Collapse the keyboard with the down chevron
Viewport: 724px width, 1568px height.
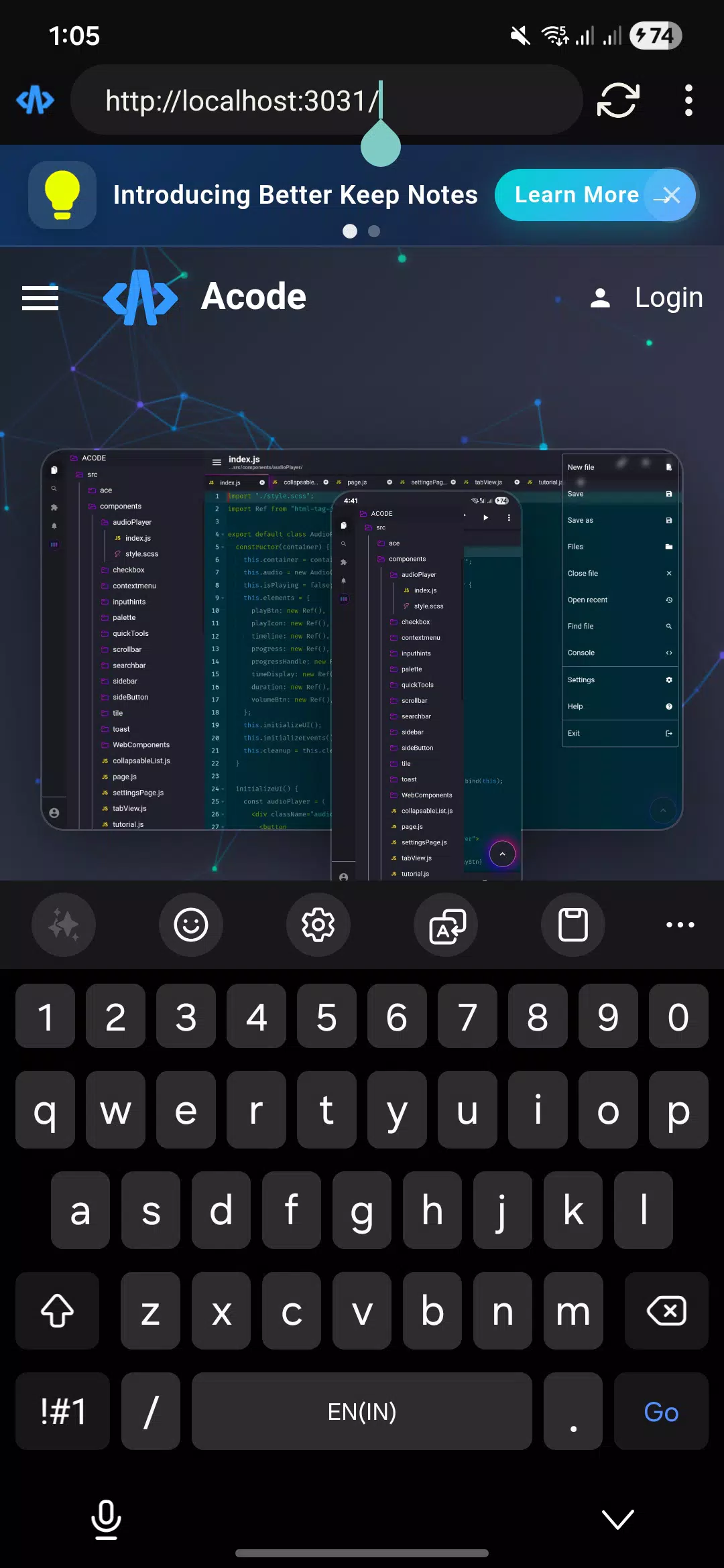[x=618, y=1520]
